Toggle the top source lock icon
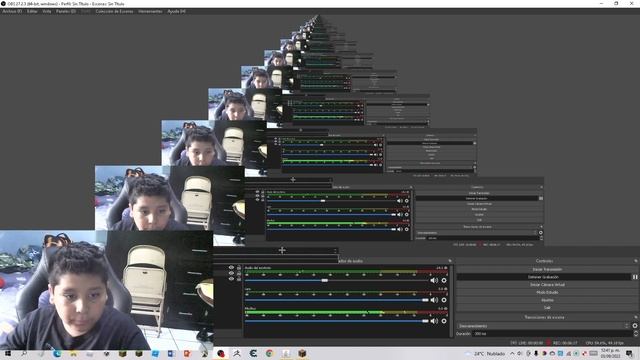The width and height of the screenshot is (640, 360). click(x=239, y=267)
